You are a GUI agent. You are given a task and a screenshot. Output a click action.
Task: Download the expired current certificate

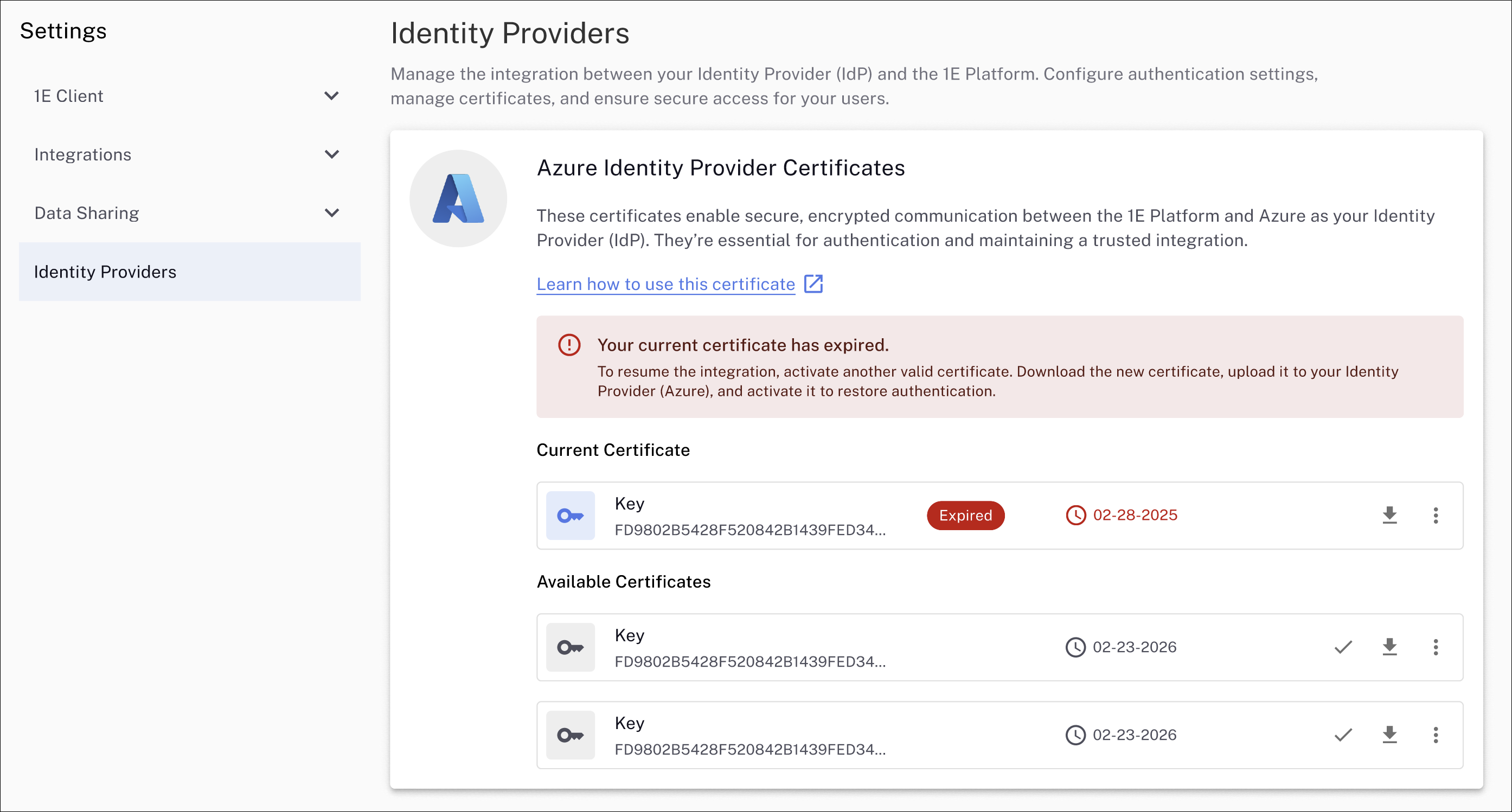click(x=1389, y=515)
